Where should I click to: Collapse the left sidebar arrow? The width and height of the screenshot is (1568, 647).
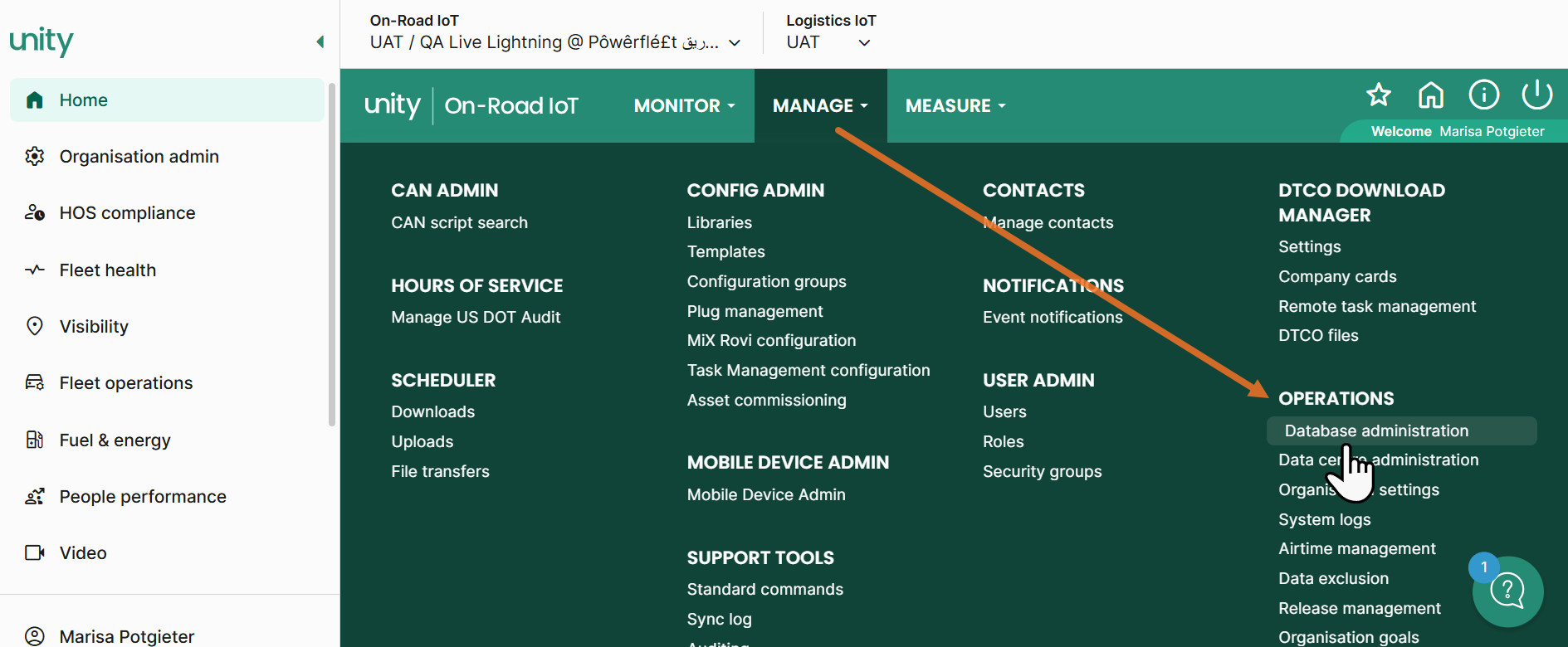[320, 41]
